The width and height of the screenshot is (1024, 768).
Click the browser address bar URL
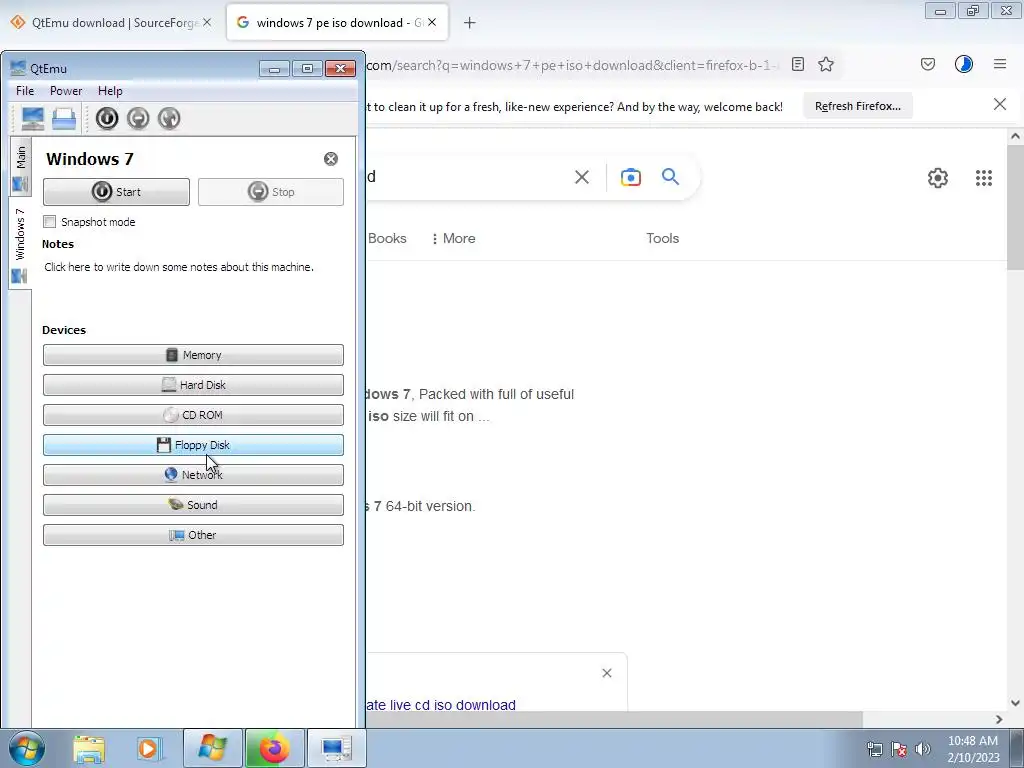[573, 65]
